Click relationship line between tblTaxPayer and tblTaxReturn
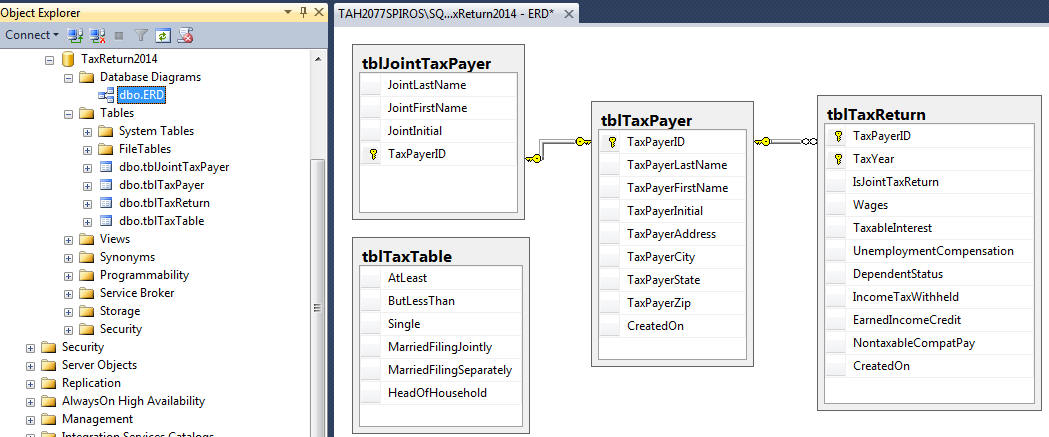The width and height of the screenshot is (1049, 437). click(x=785, y=141)
